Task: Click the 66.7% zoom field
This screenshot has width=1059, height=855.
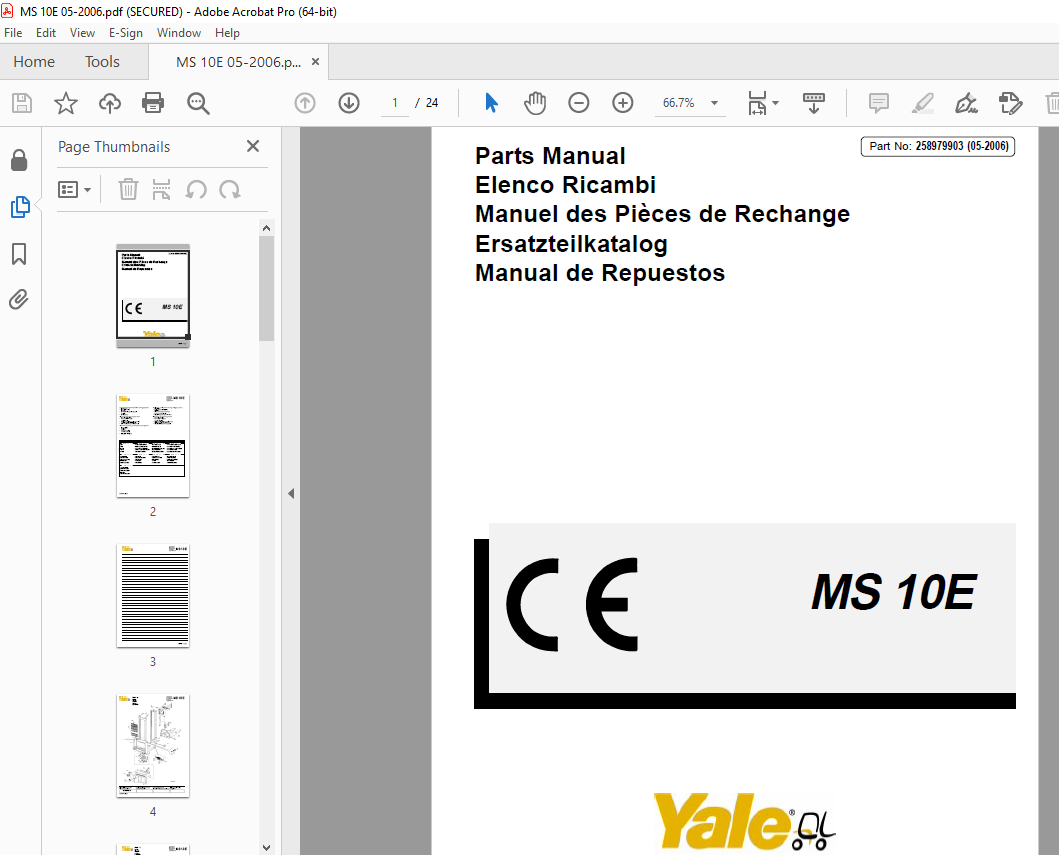Action: tap(679, 103)
